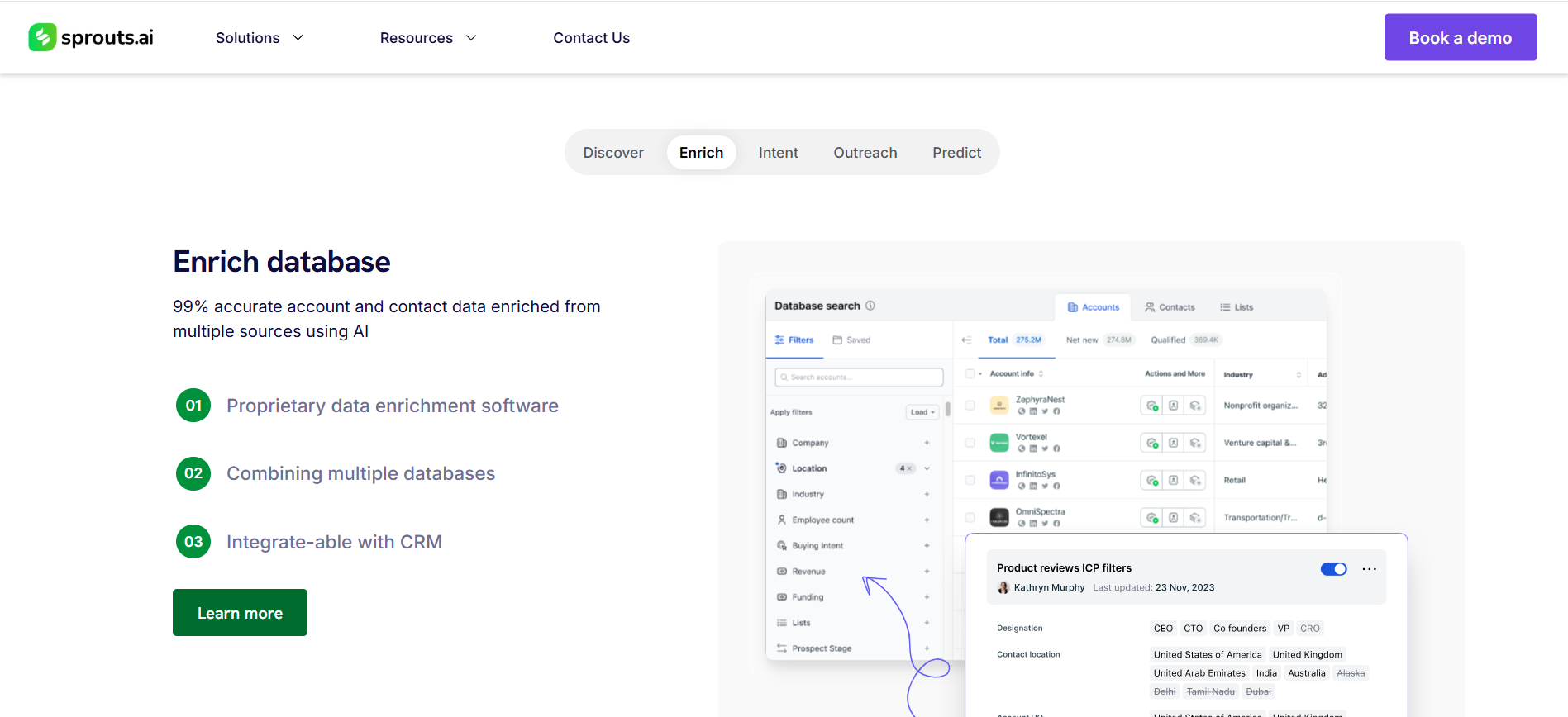Check the OmniSpectra row checkbox
The image size is (1568, 717).
[x=970, y=517]
